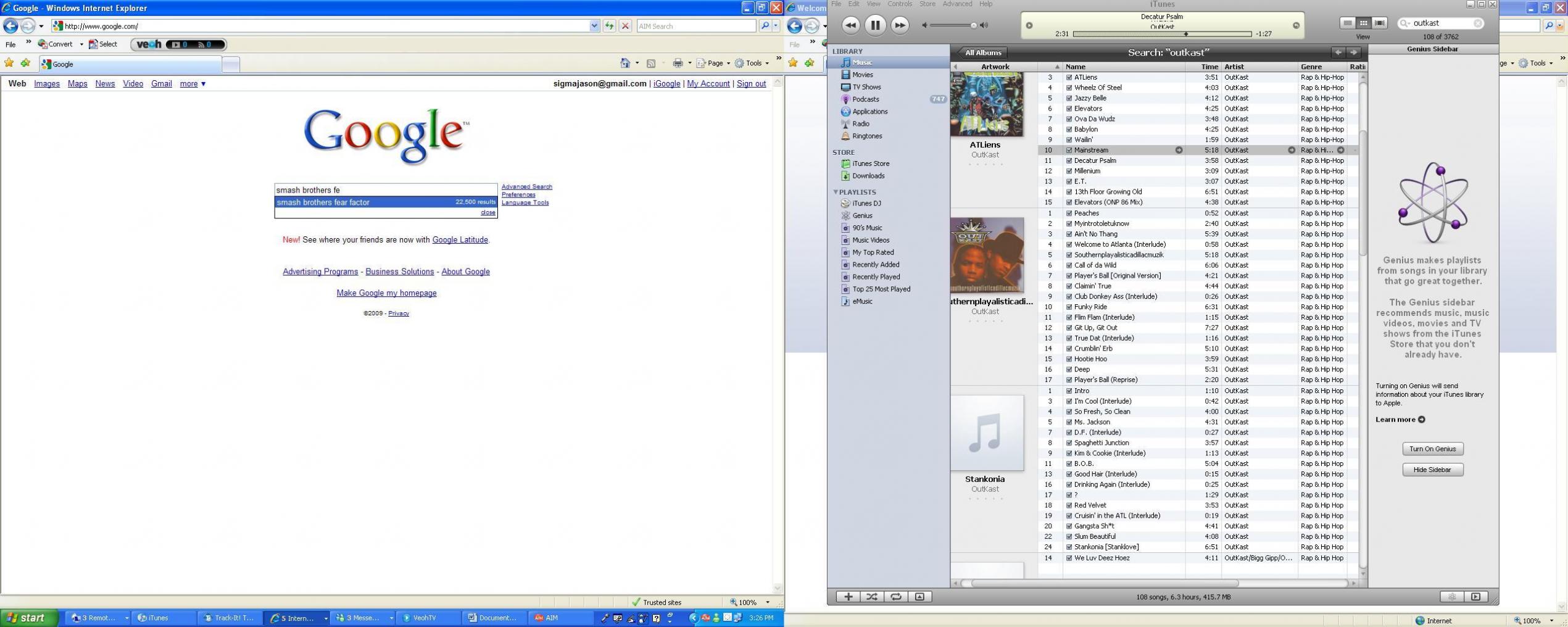
Task: Click the add playlist plus button
Action: [x=848, y=597]
